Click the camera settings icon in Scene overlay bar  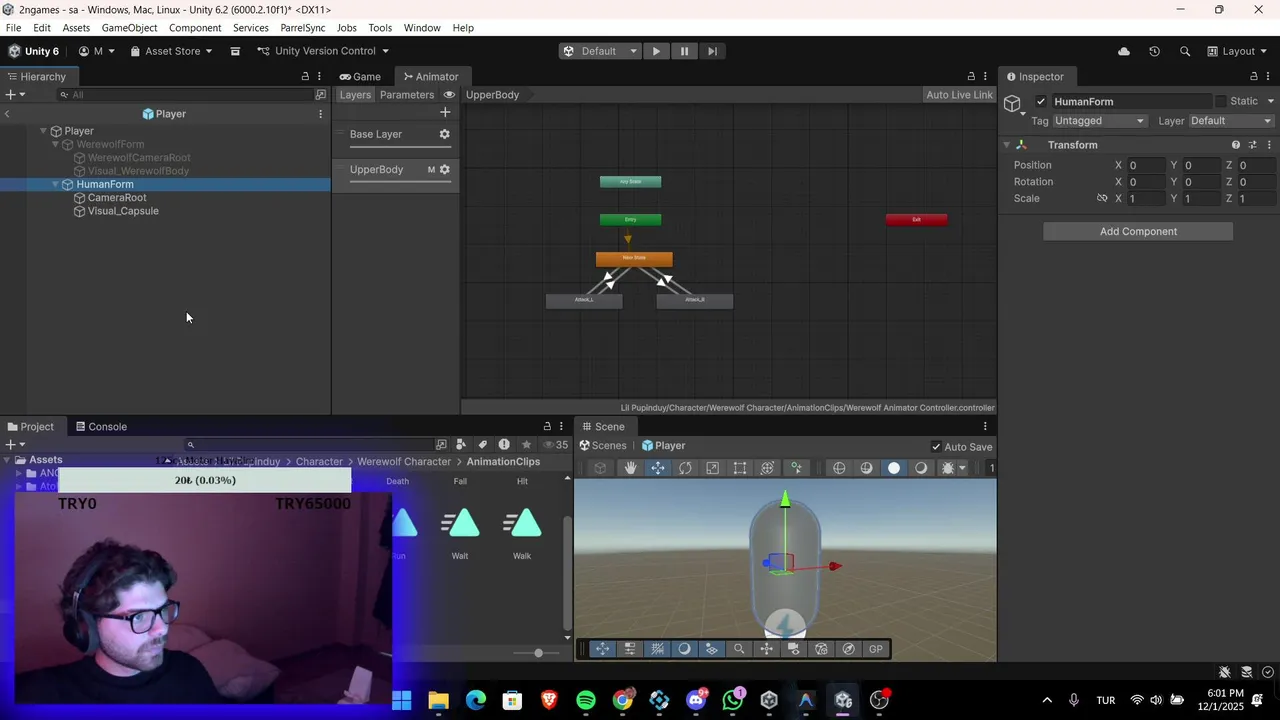pos(794,649)
